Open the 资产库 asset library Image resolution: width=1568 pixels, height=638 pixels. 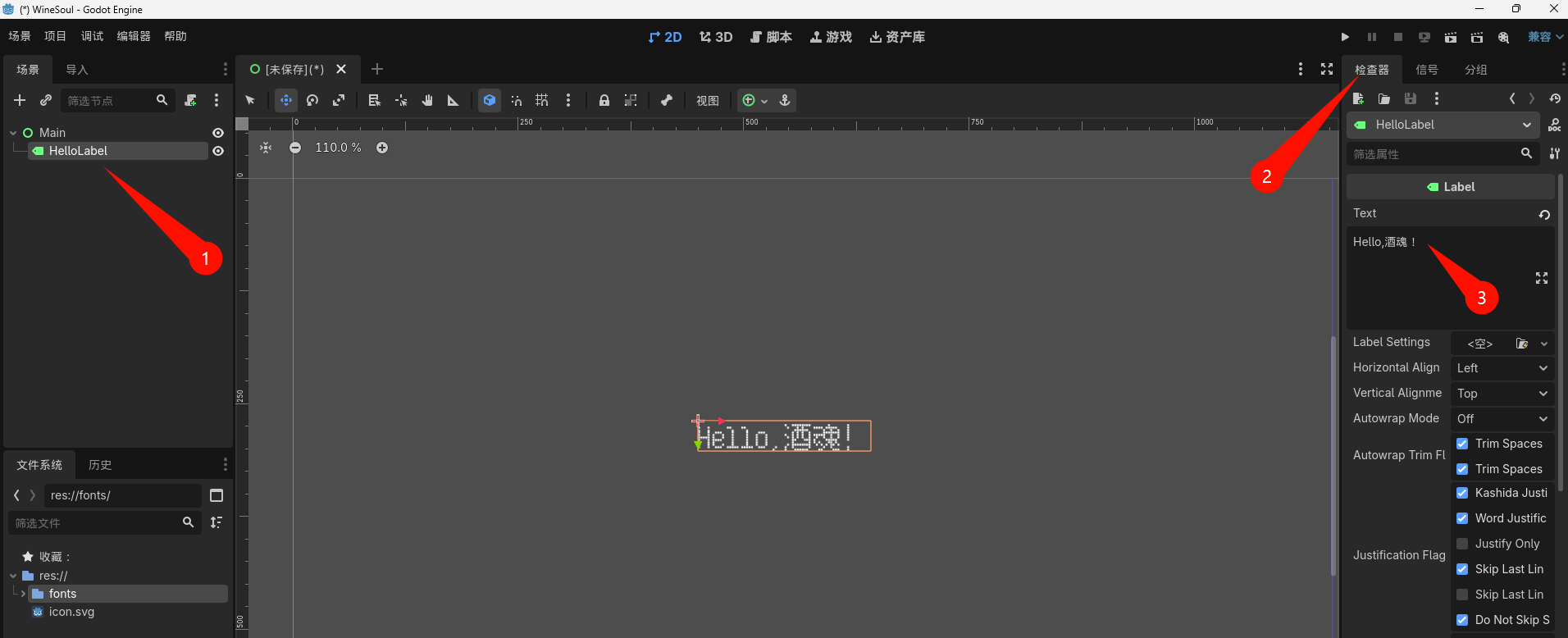point(897,37)
